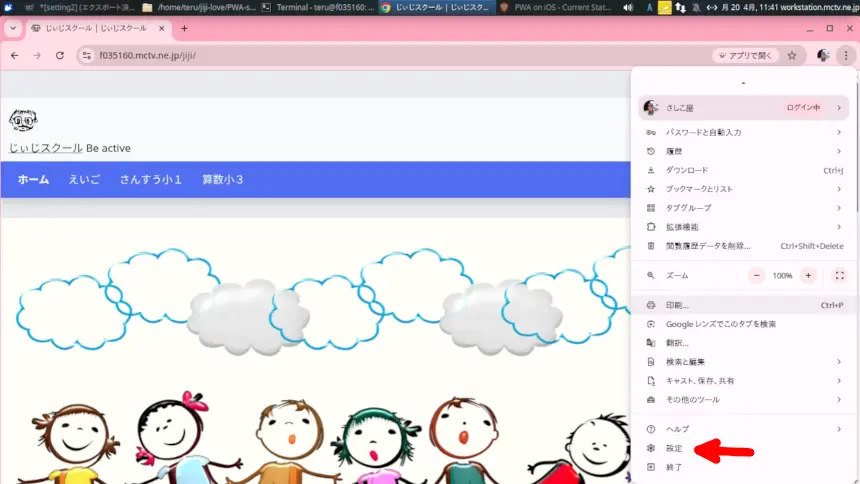Click the browser forward arrow
The width and height of the screenshot is (860, 484).
(x=37, y=55)
